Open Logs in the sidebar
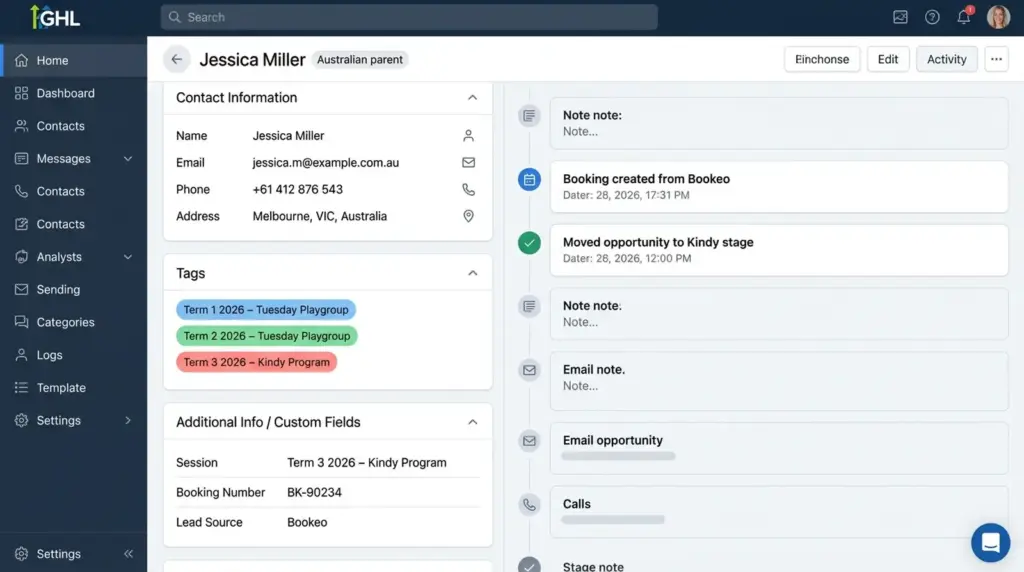The height and width of the screenshot is (572, 1024). coord(74,355)
